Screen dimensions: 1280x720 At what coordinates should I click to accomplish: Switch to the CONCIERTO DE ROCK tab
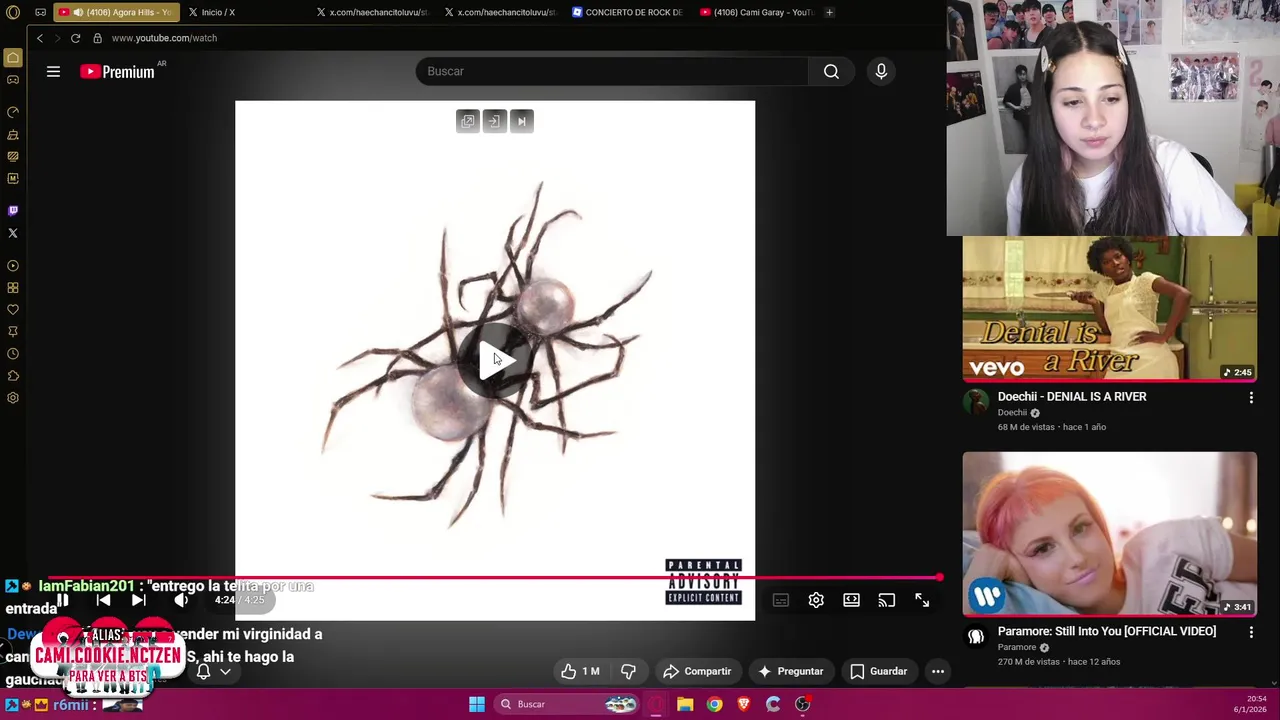[629, 12]
